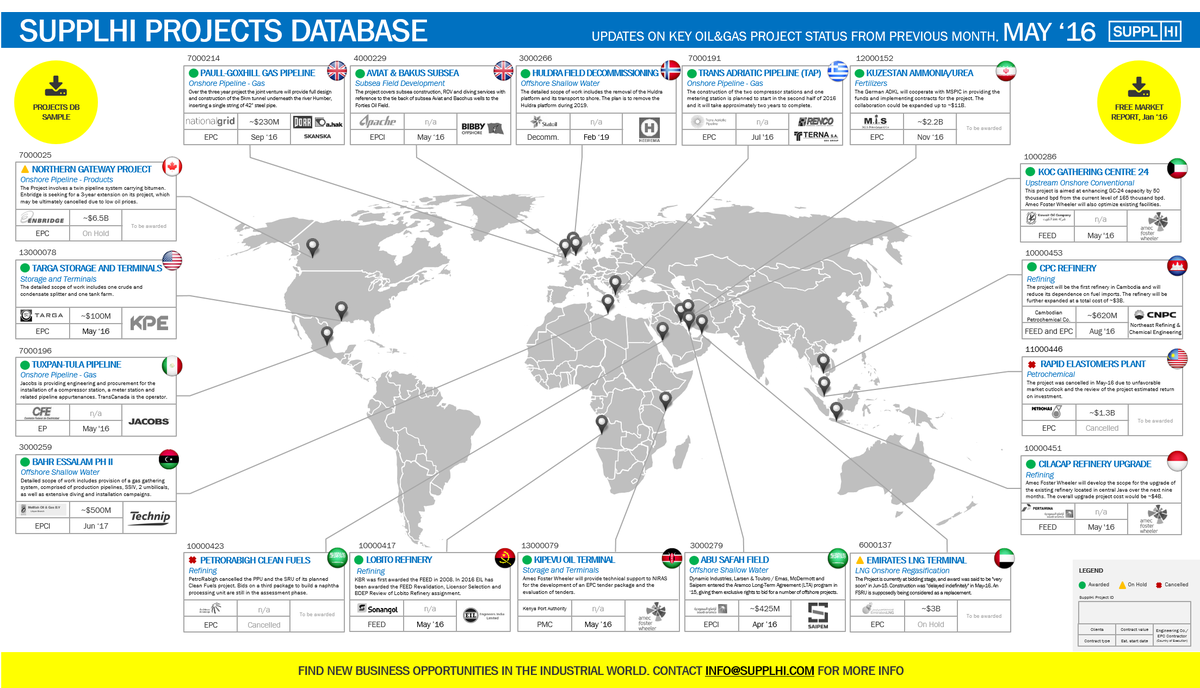Click the Malaysia flag on Rapid Elastomers Plant
The height and width of the screenshot is (688, 1200).
(x=1177, y=360)
